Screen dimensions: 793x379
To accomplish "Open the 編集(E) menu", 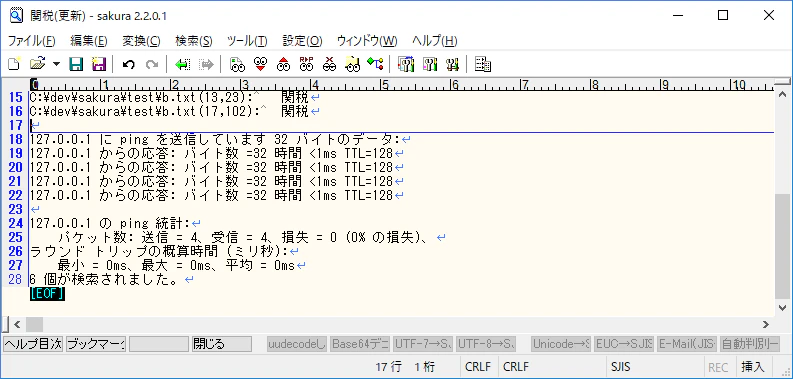I will tap(89, 41).
